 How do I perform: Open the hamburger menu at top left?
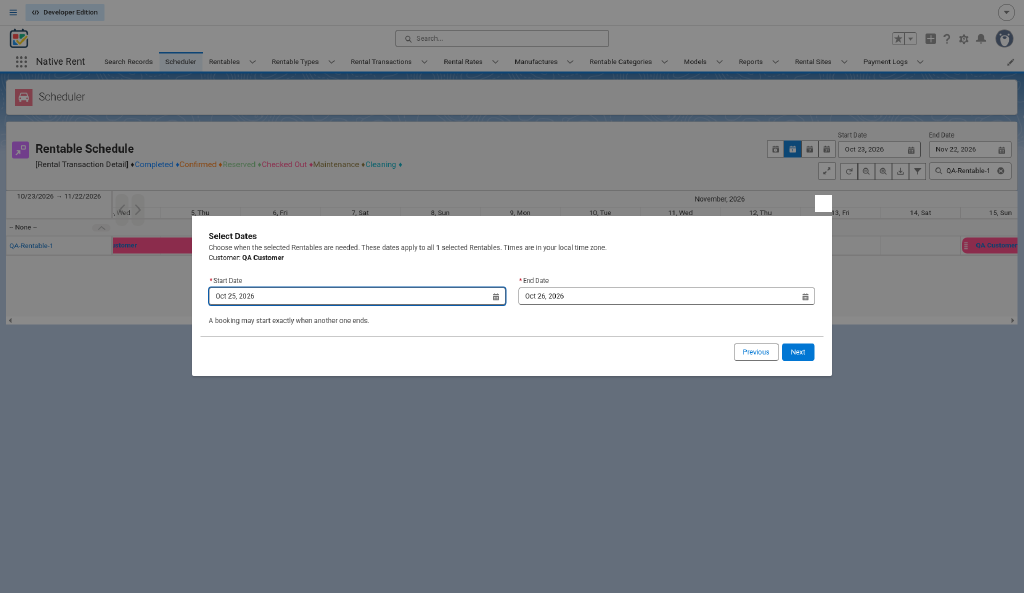pos(13,12)
